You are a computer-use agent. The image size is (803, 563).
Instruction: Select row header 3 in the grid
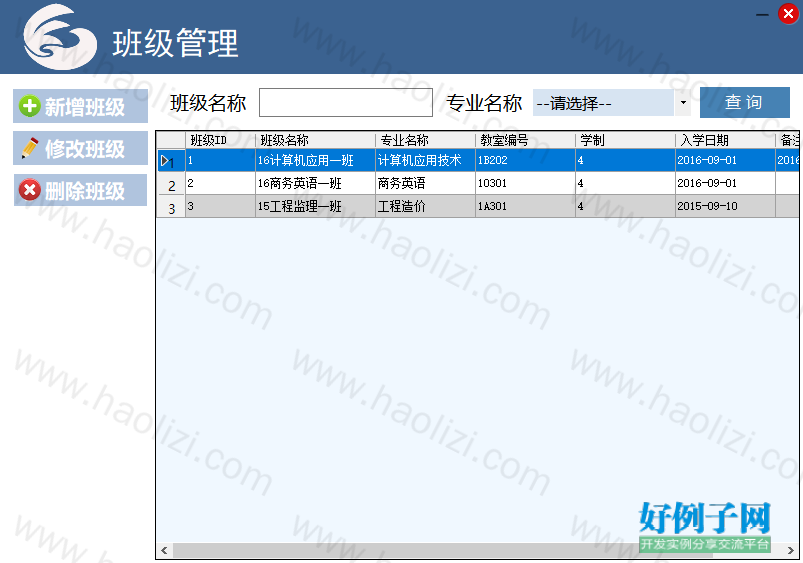171,206
